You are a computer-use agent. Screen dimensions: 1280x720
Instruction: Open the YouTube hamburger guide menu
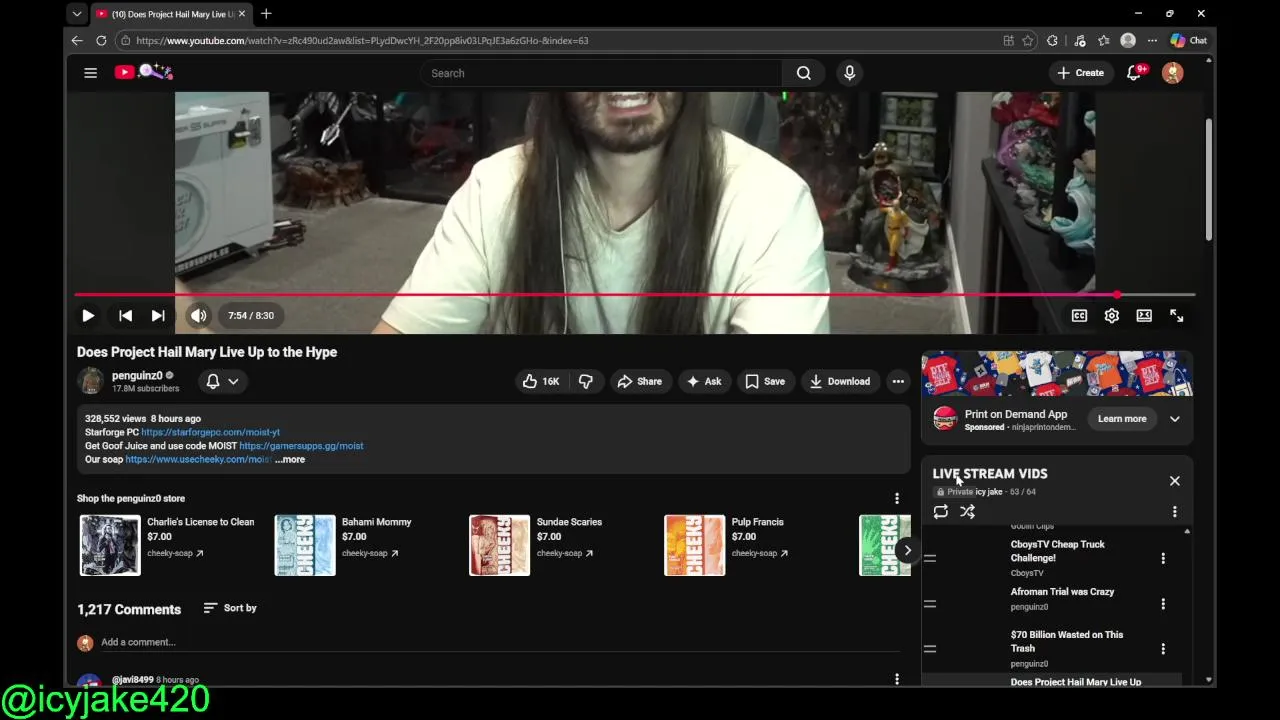[90, 73]
